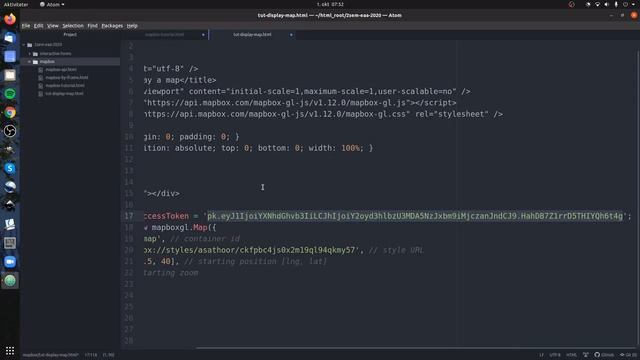The height and width of the screenshot is (360, 640).
Task: Open the Help menu
Action: pos(132,26)
